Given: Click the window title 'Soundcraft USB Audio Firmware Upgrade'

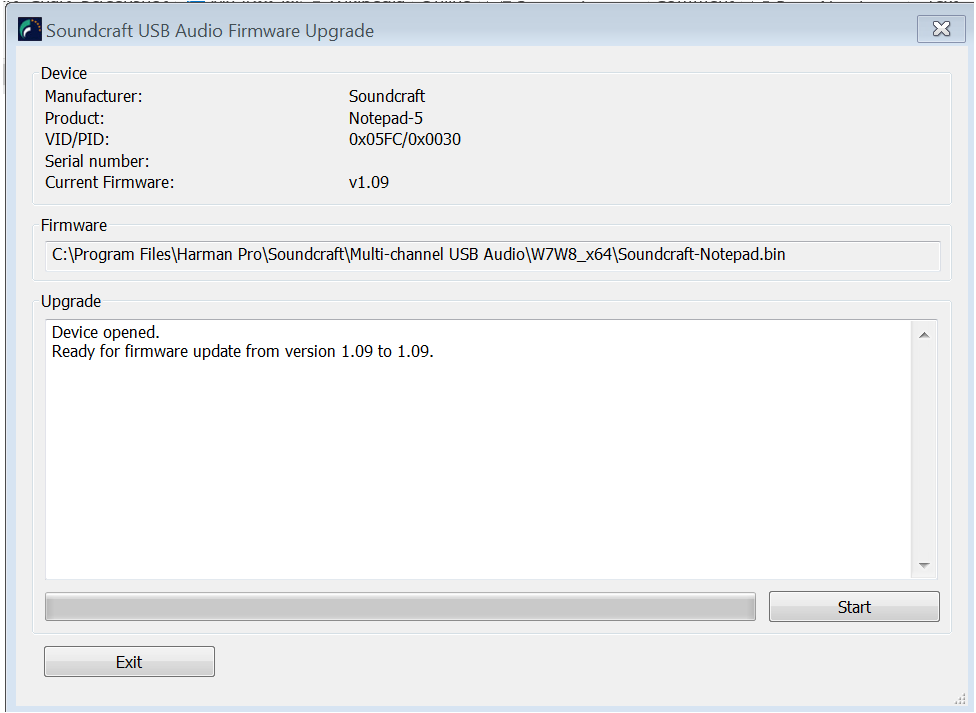Looking at the screenshot, I should pos(210,31).
